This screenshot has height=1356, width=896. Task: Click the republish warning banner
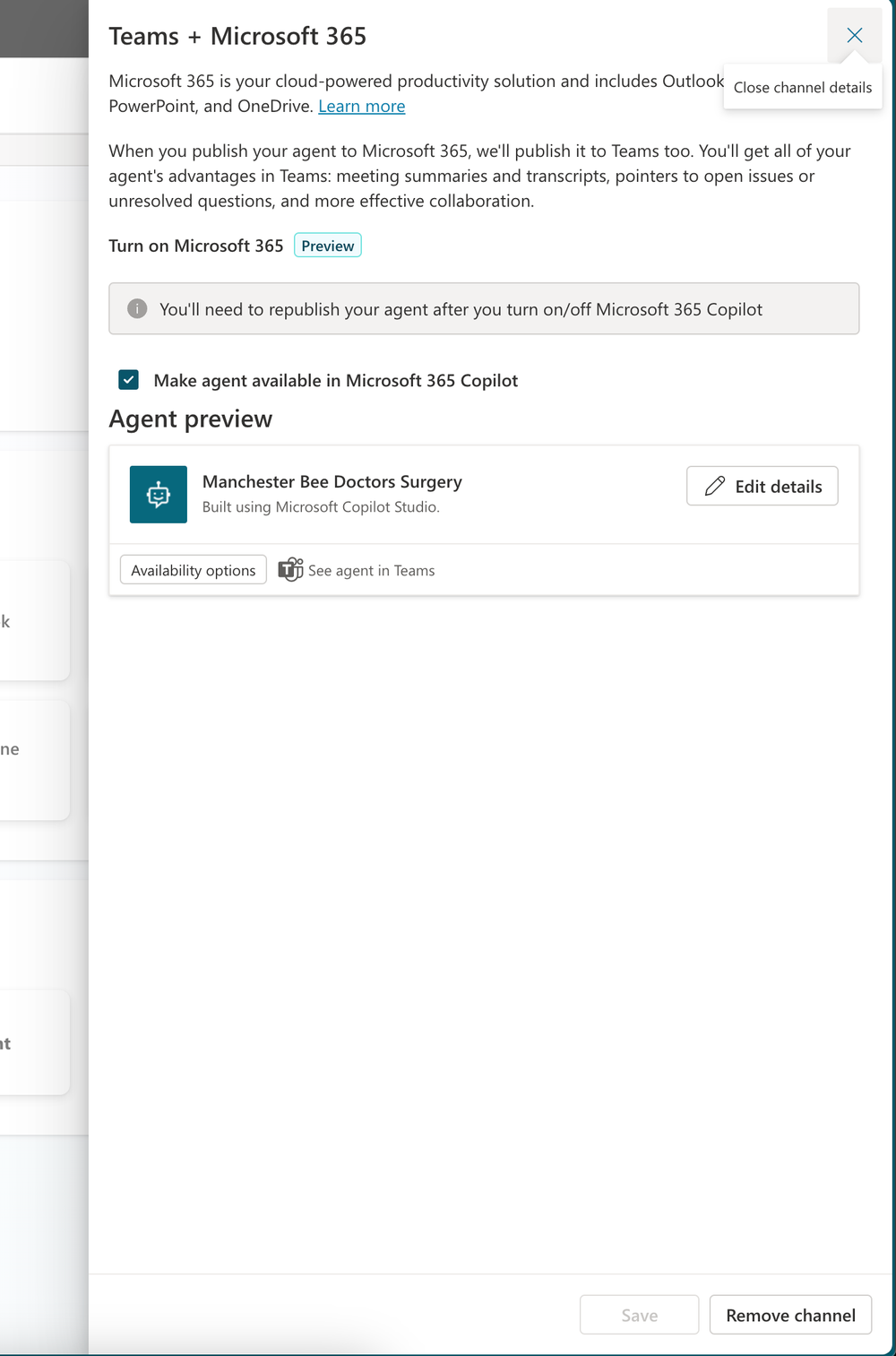click(484, 308)
